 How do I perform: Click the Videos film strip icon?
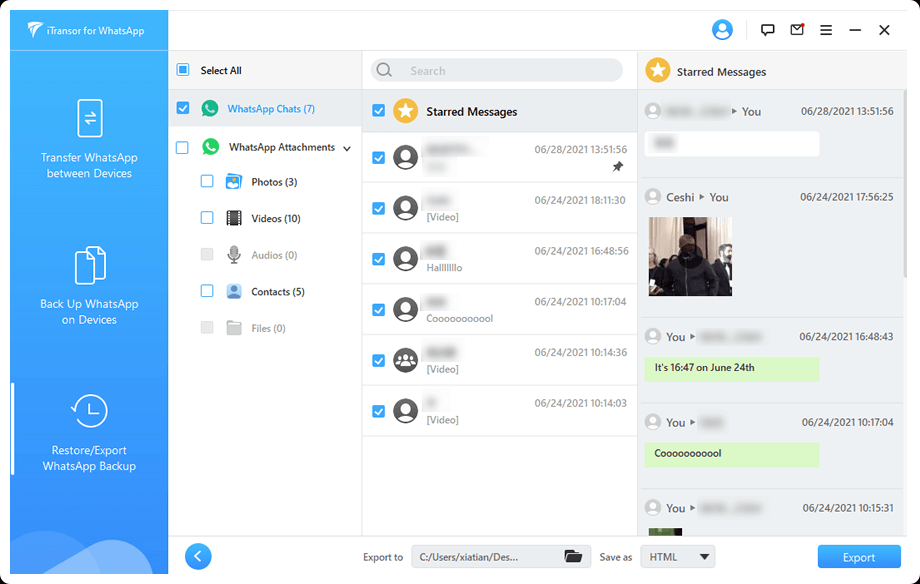pyautogui.click(x=234, y=218)
